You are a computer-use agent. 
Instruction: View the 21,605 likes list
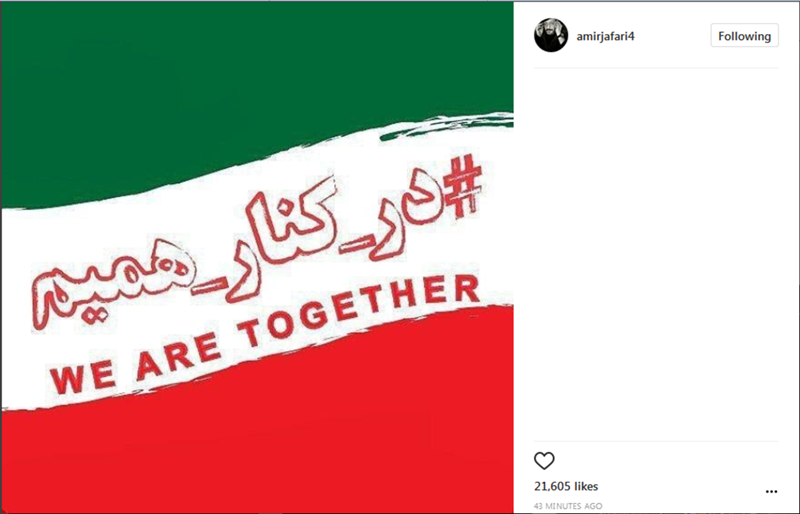[x=566, y=486]
